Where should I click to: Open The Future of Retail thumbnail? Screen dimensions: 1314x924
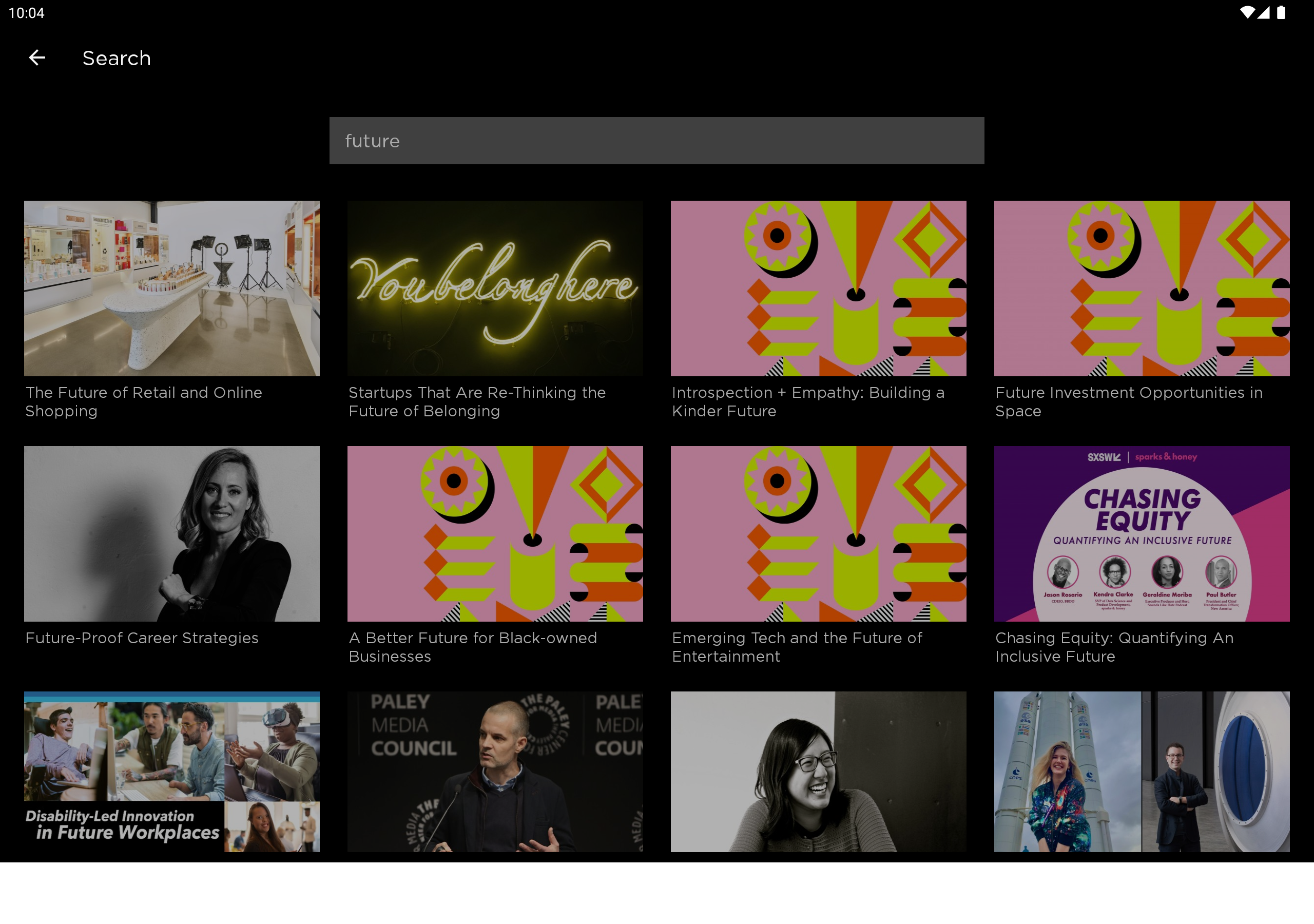coord(171,288)
